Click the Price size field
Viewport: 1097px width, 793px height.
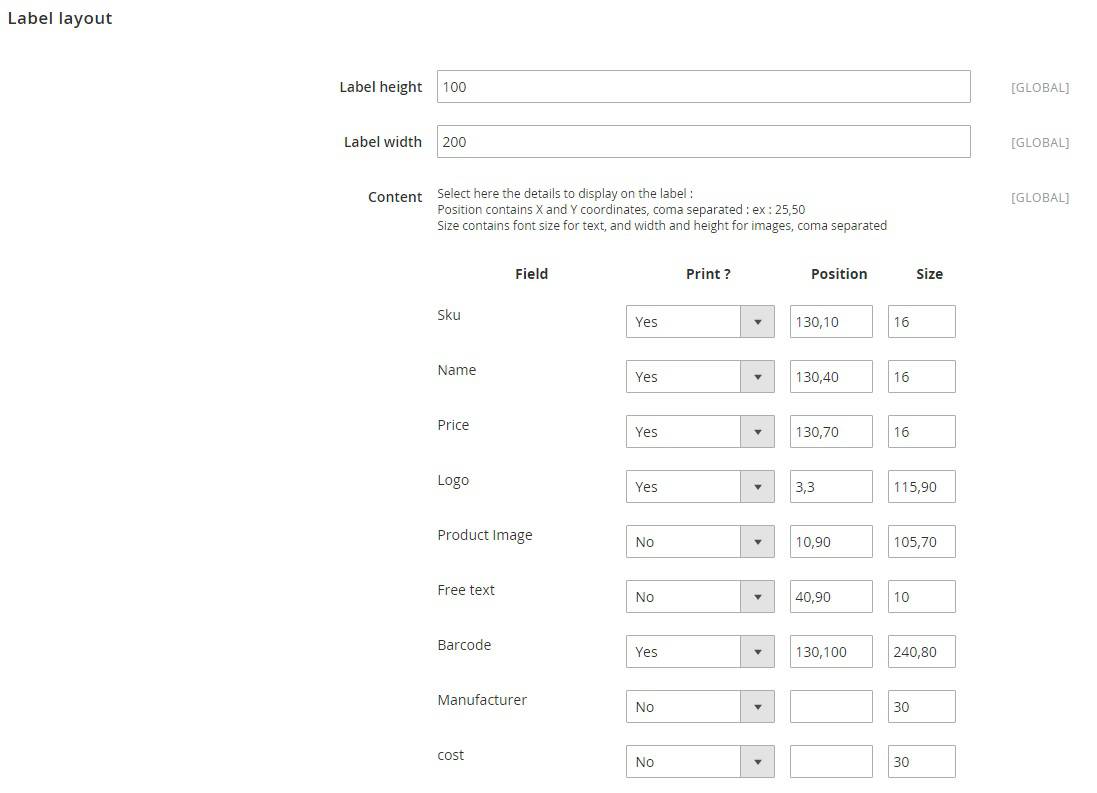(x=921, y=432)
